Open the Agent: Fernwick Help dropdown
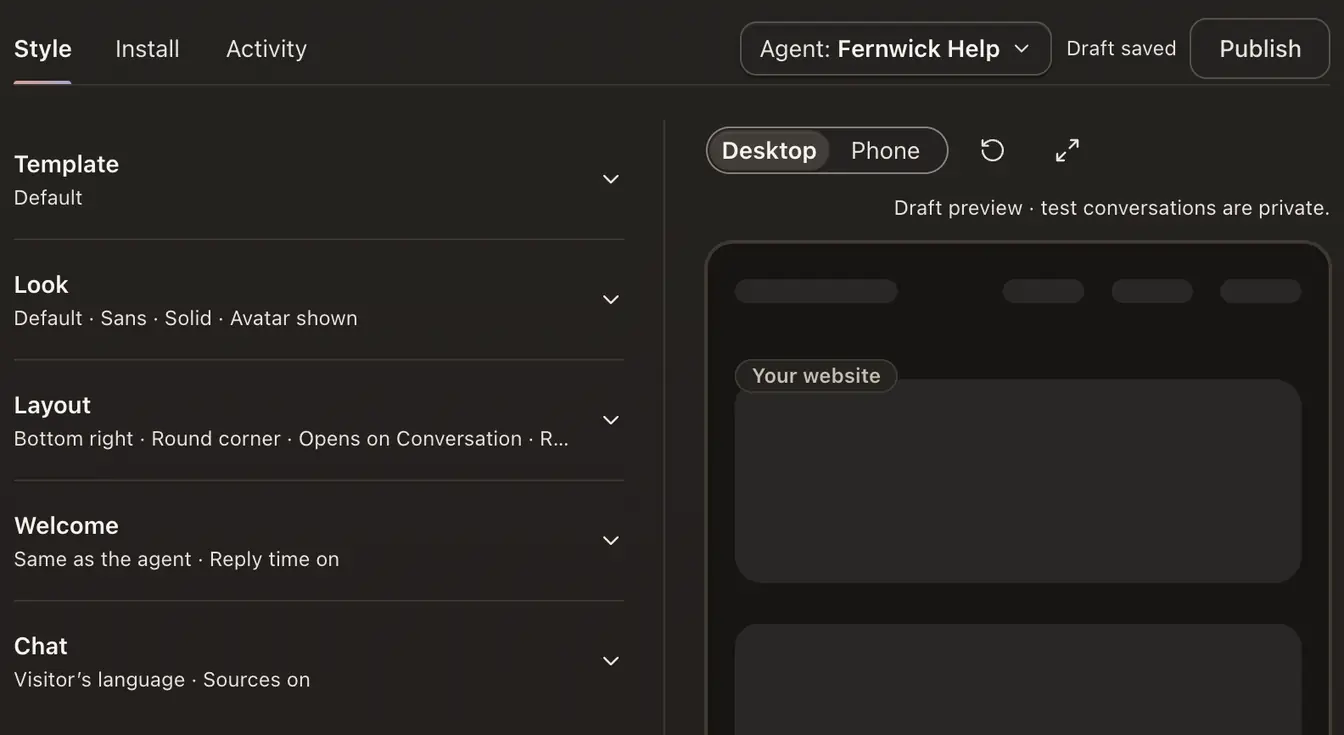The width and height of the screenshot is (1344, 735). [895, 49]
